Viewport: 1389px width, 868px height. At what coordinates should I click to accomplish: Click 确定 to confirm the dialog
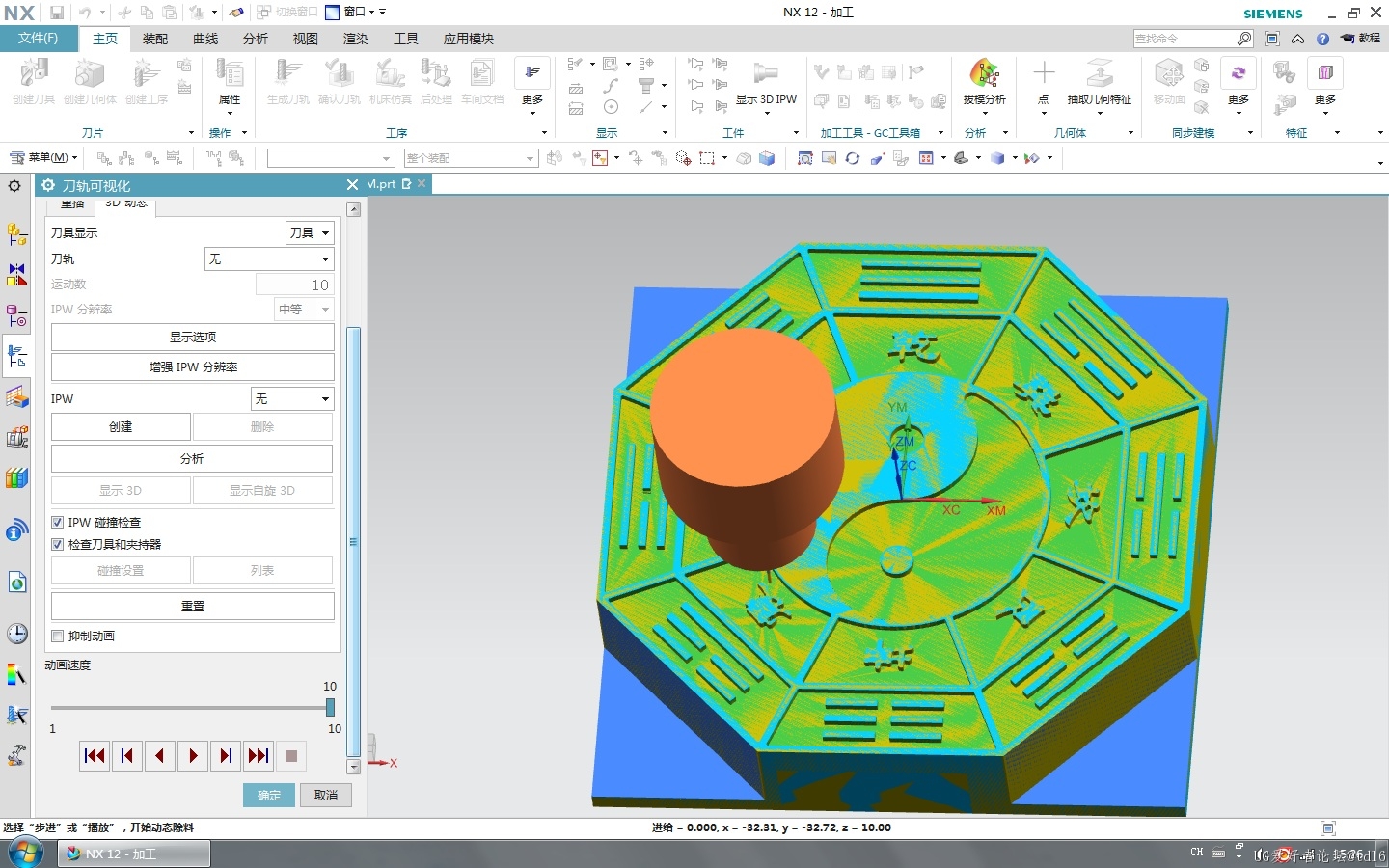pos(269,795)
